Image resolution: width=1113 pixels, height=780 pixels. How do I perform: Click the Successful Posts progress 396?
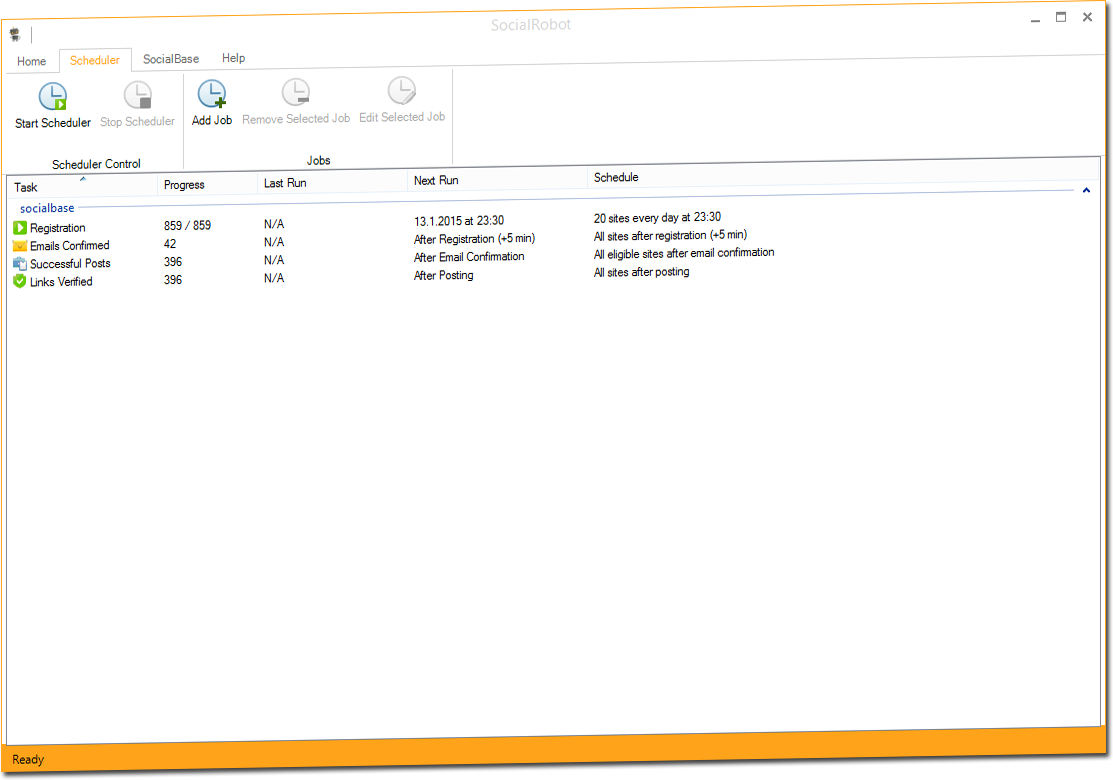pos(173,262)
